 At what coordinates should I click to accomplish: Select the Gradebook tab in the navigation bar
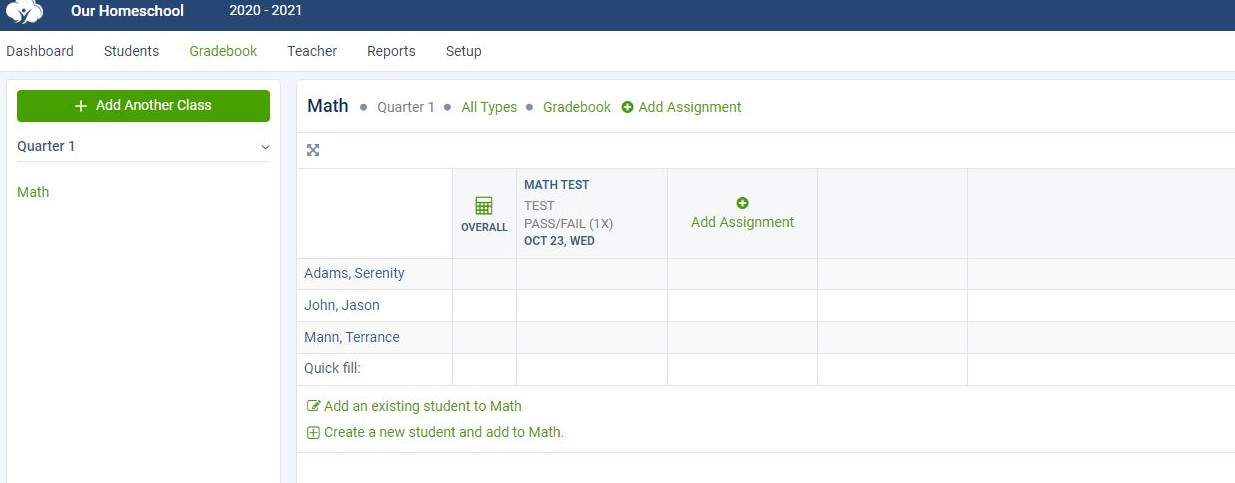tap(223, 51)
